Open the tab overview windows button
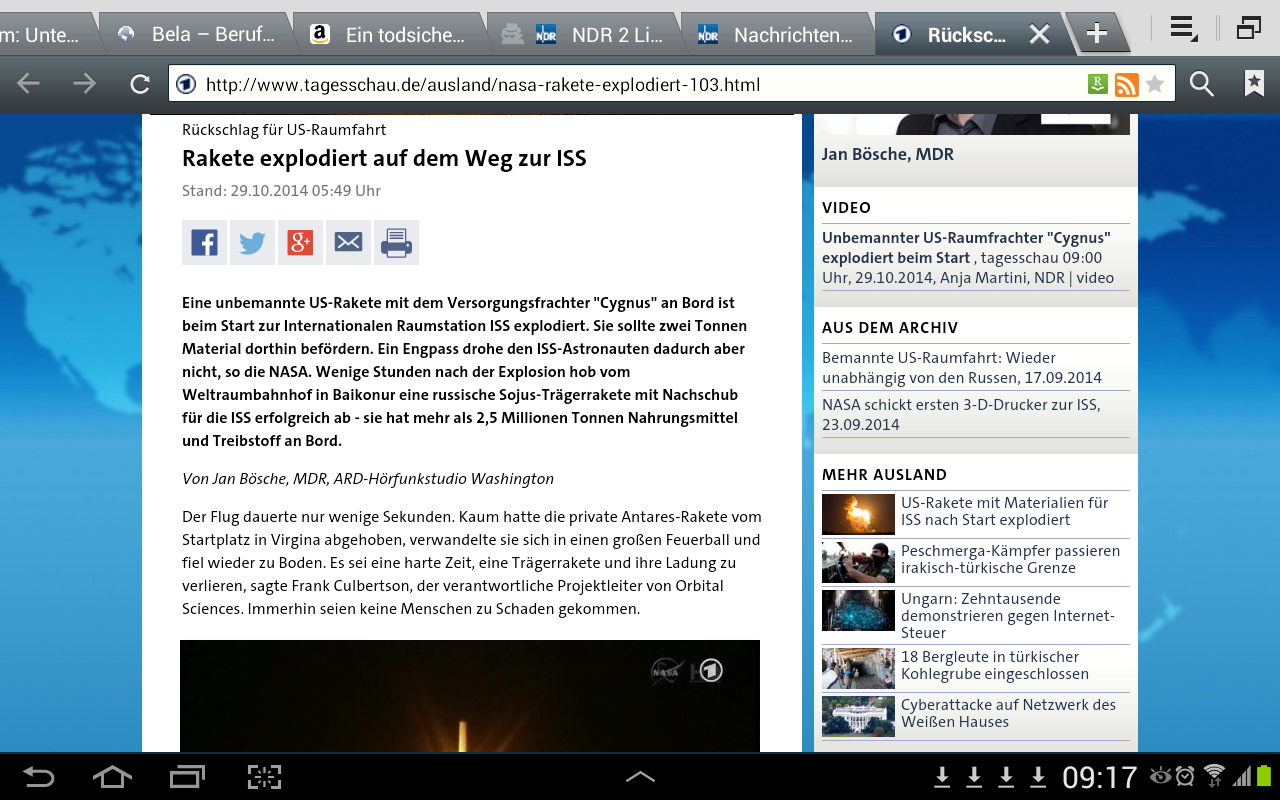1280x800 pixels. 1247,30
